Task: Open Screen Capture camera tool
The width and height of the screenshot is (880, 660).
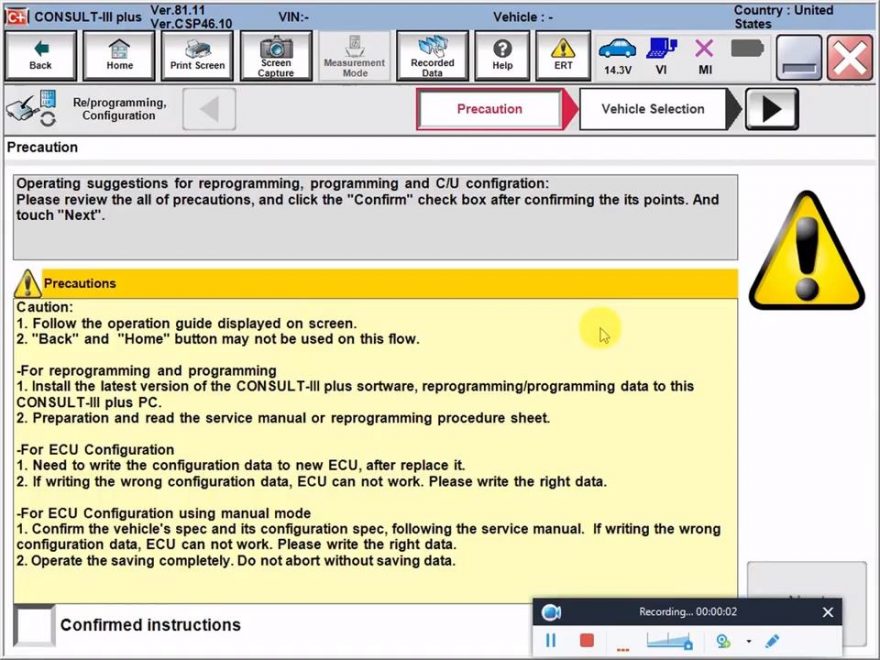Action: (276, 56)
